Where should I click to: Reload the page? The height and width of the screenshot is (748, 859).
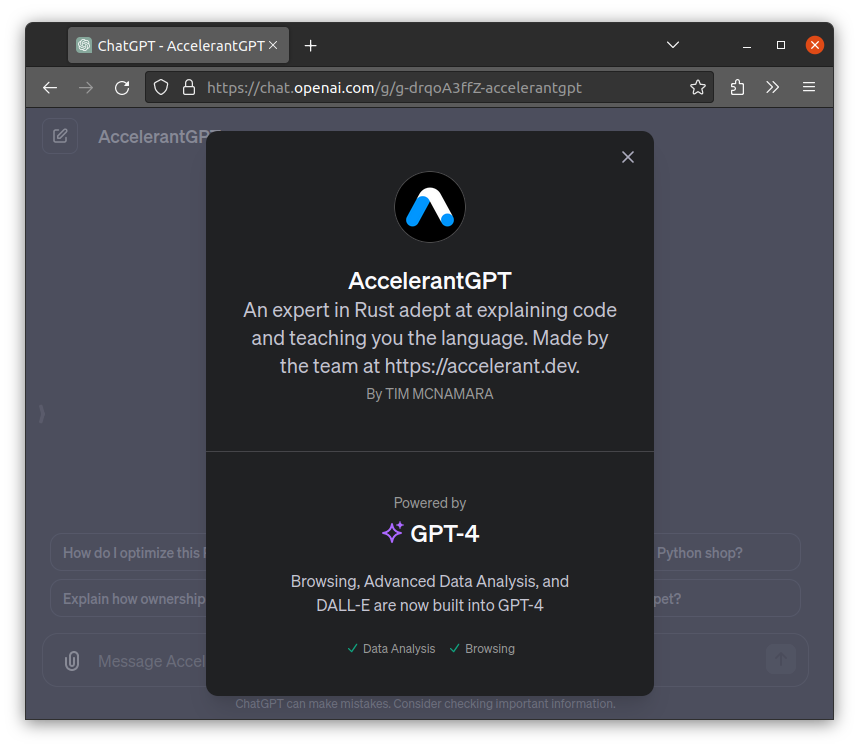[122, 88]
